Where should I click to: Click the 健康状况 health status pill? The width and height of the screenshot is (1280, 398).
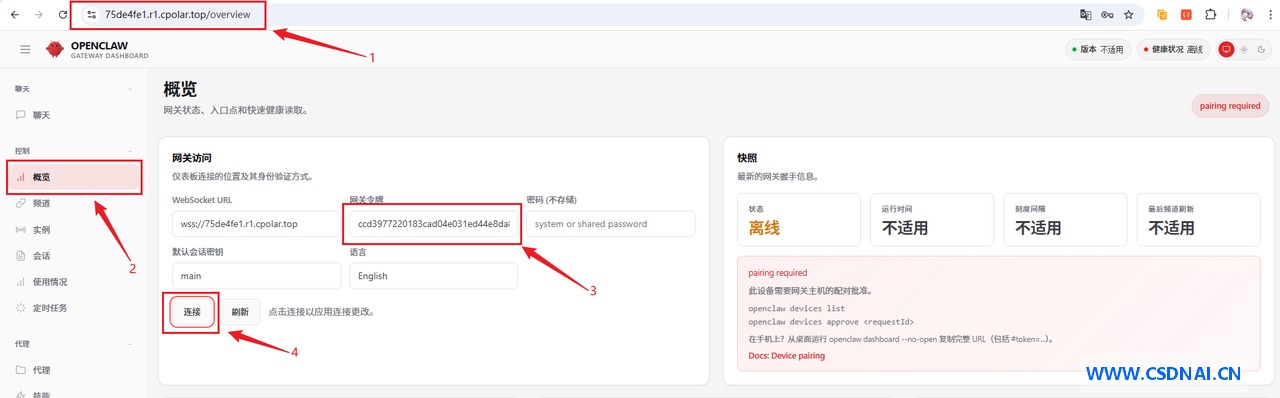[x=1173, y=49]
